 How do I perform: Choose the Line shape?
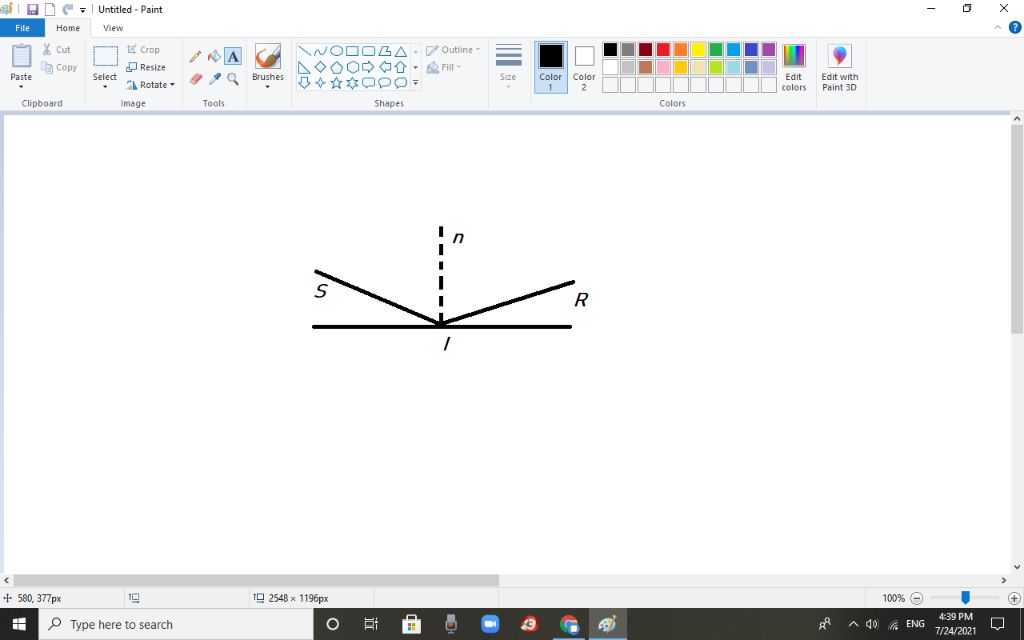pyautogui.click(x=304, y=51)
